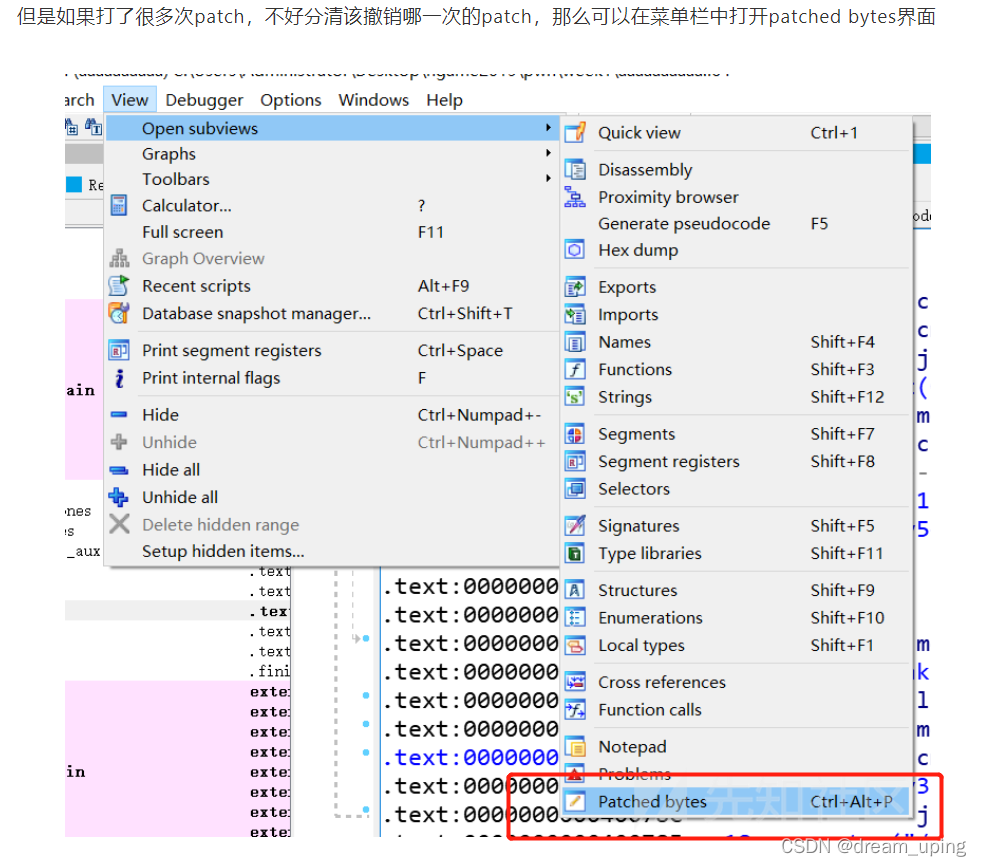Click the Proximity browser icon
This screenshot has width=981, height=866.
[x=575, y=197]
